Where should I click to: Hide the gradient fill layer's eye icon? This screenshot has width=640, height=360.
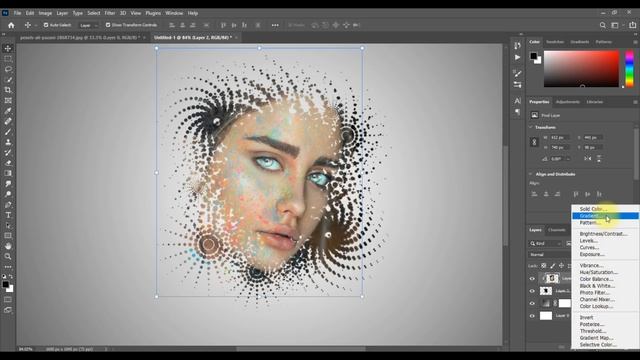click(x=532, y=303)
